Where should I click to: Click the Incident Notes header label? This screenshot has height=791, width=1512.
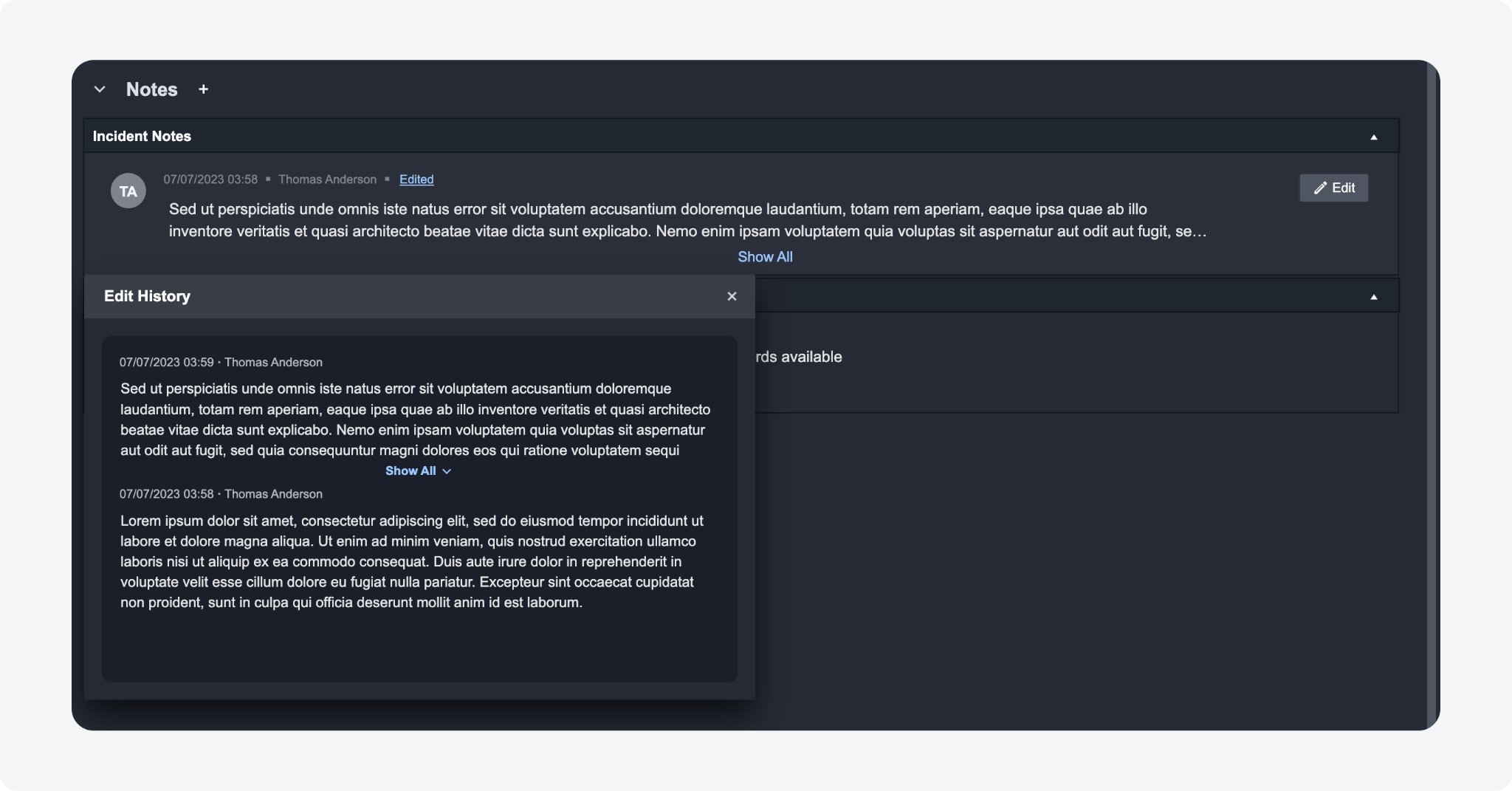pyautogui.click(x=142, y=137)
